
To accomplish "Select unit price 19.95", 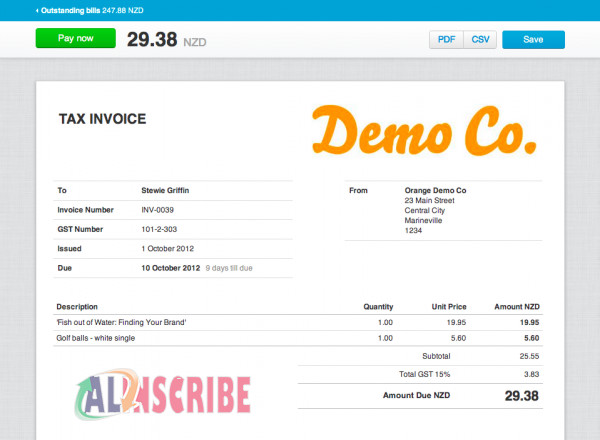I will [x=456, y=323].
